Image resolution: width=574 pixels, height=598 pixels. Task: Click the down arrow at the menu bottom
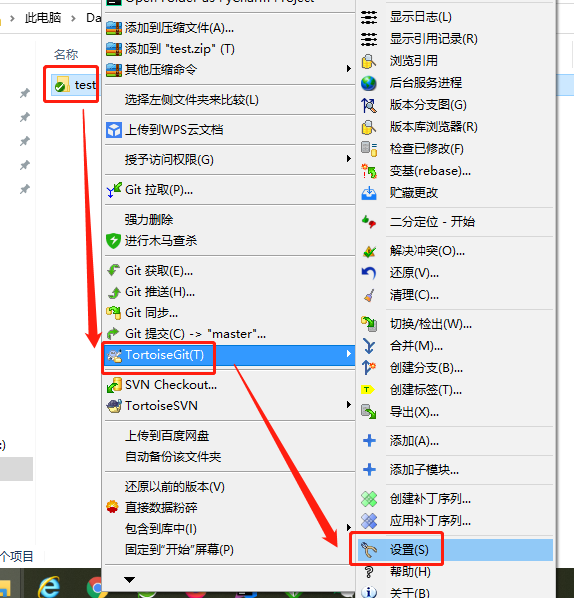tap(130, 580)
